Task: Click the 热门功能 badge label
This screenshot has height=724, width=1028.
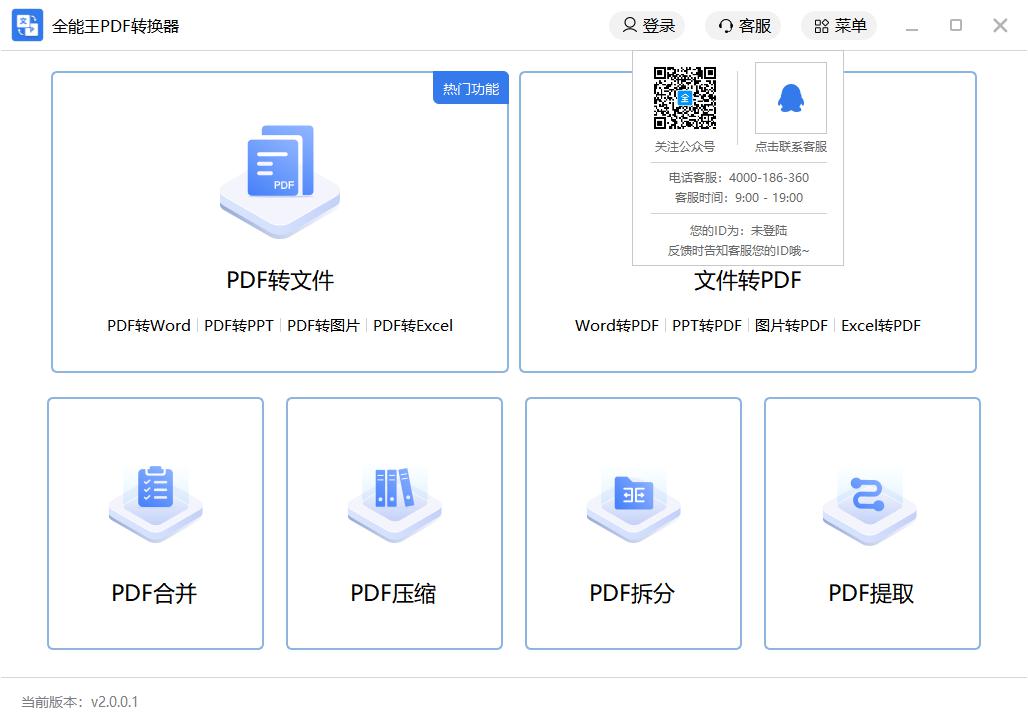Action: tap(470, 88)
